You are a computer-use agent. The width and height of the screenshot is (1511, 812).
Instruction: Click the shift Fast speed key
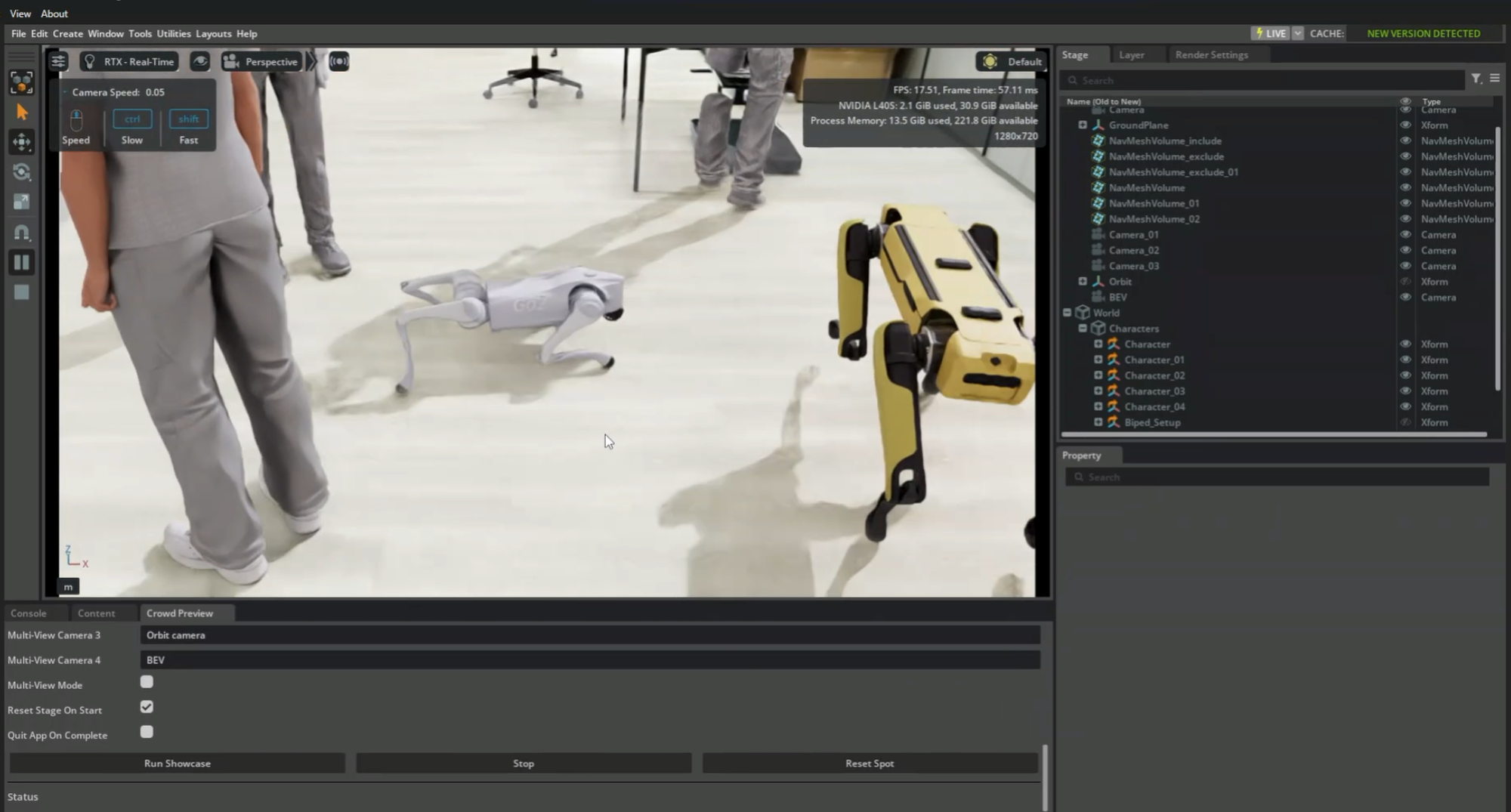coord(188,119)
